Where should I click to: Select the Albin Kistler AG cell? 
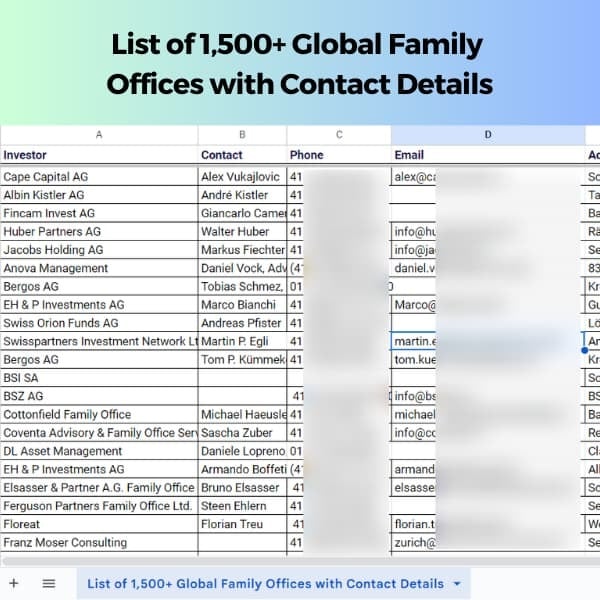click(x=99, y=195)
